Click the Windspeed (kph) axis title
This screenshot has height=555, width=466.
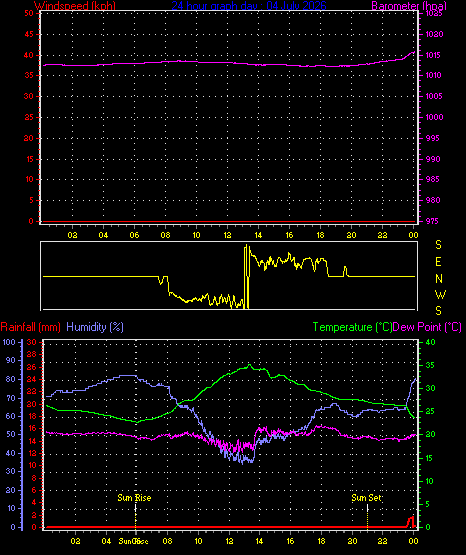click(x=75, y=6)
